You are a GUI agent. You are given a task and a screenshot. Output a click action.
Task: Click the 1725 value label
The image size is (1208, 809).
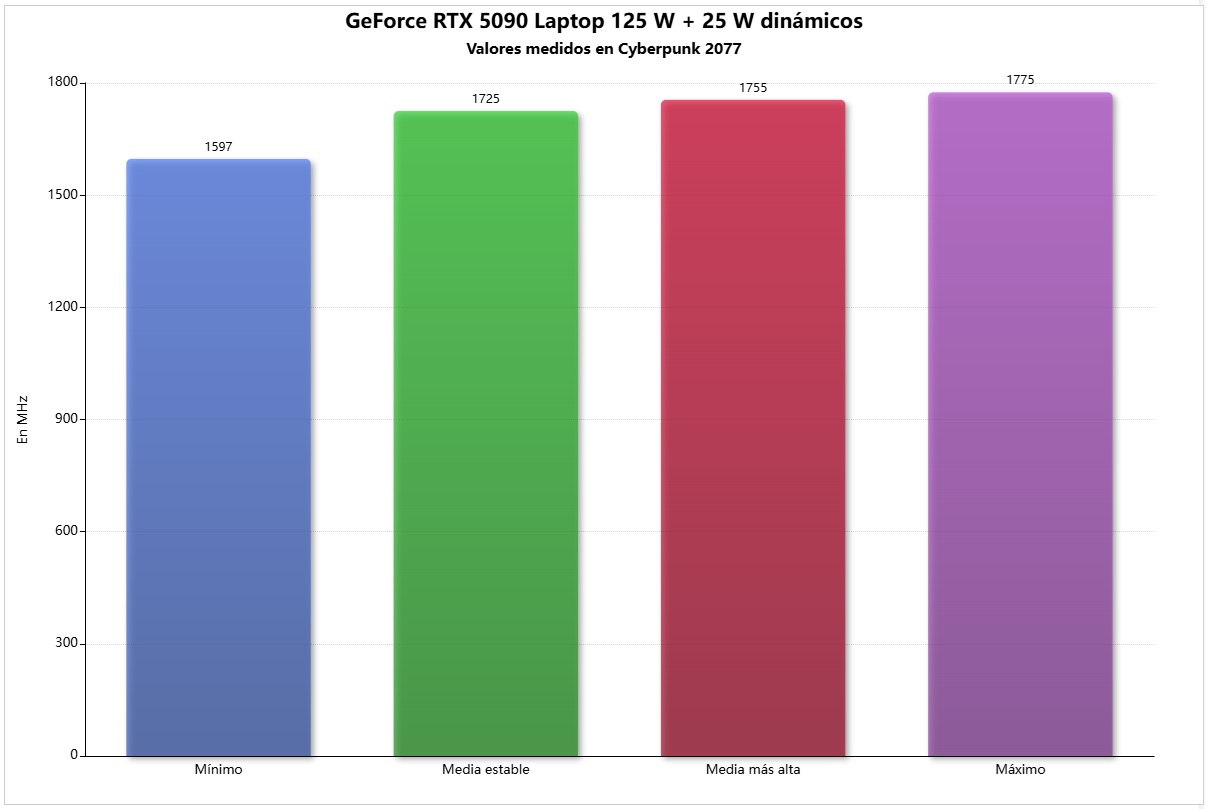486,99
